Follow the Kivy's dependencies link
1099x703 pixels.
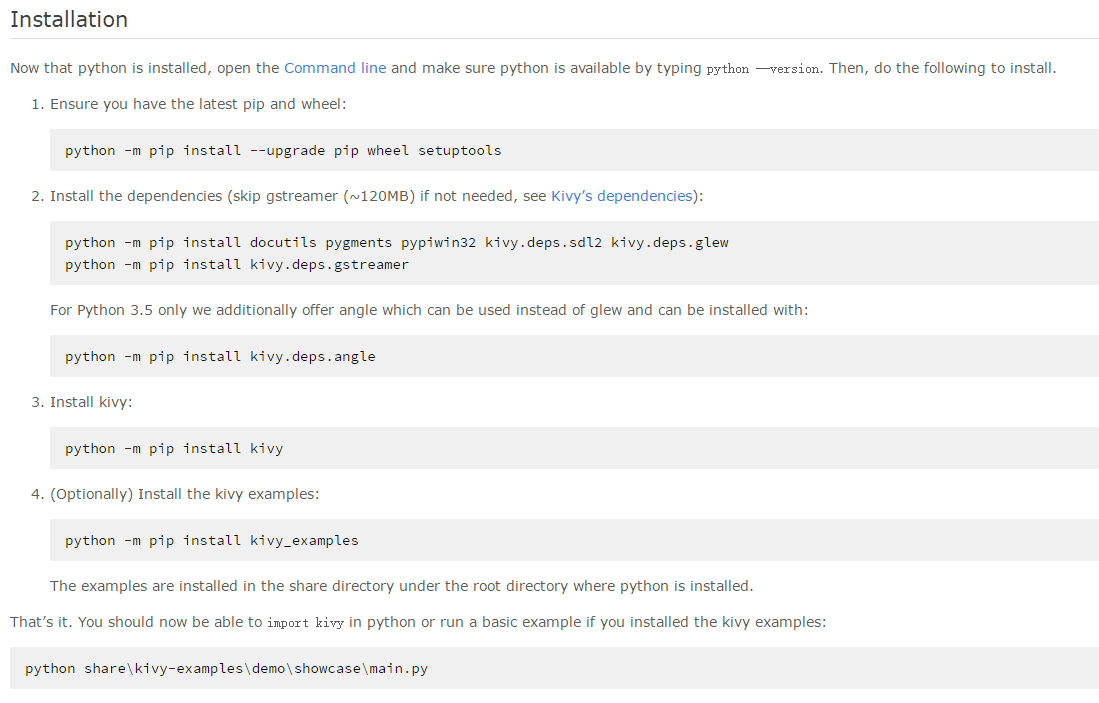pyautogui.click(x=621, y=196)
